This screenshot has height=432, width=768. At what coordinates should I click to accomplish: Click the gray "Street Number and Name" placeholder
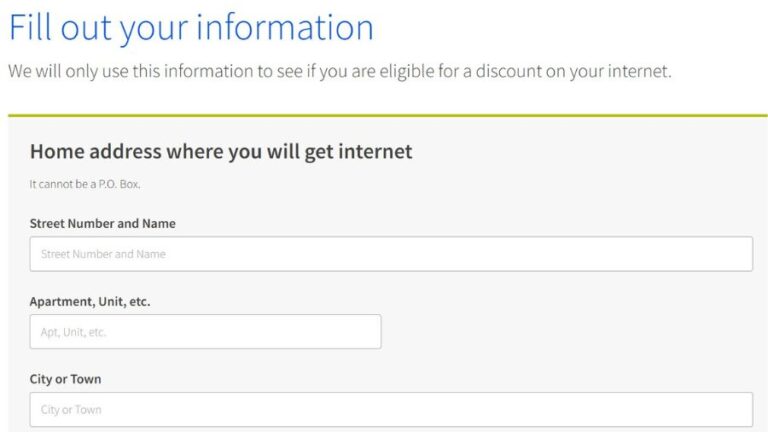pyautogui.click(x=103, y=254)
